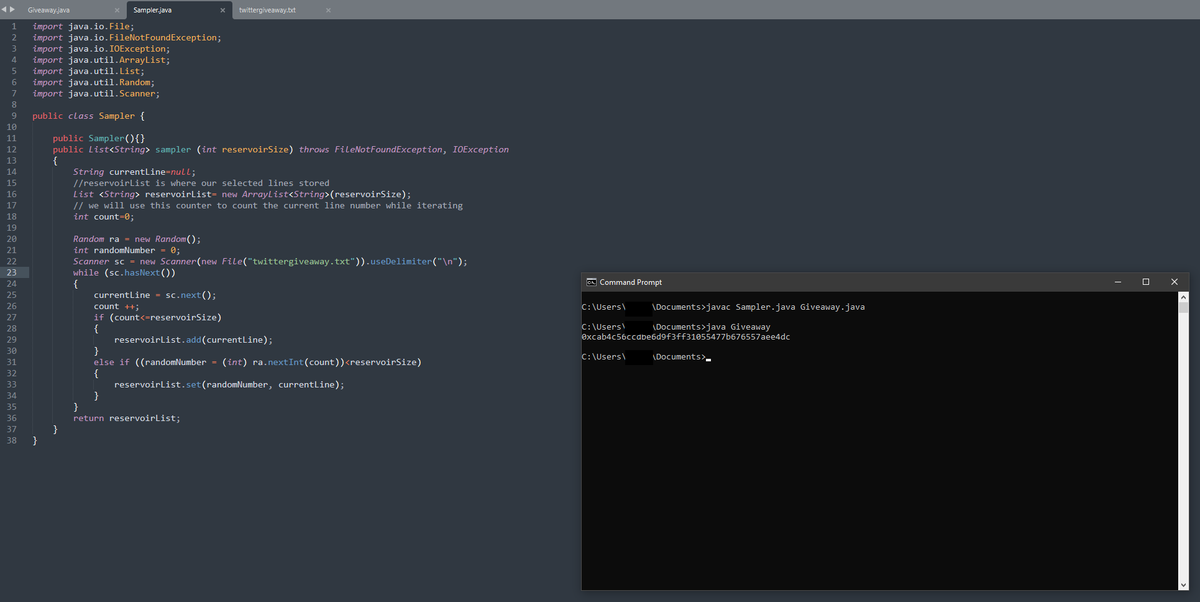Close the twittergiveaway.txt tab
This screenshot has width=1200, height=602.
[x=328, y=10]
